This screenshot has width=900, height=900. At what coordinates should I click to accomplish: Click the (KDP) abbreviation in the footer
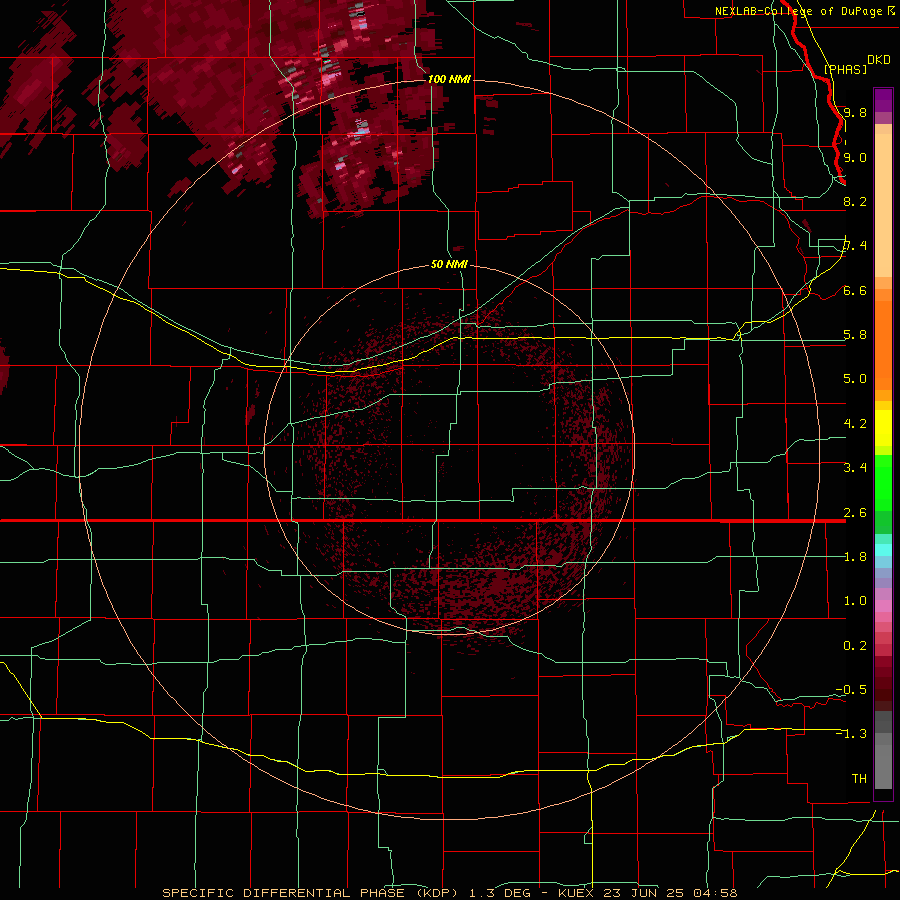point(435,893)
